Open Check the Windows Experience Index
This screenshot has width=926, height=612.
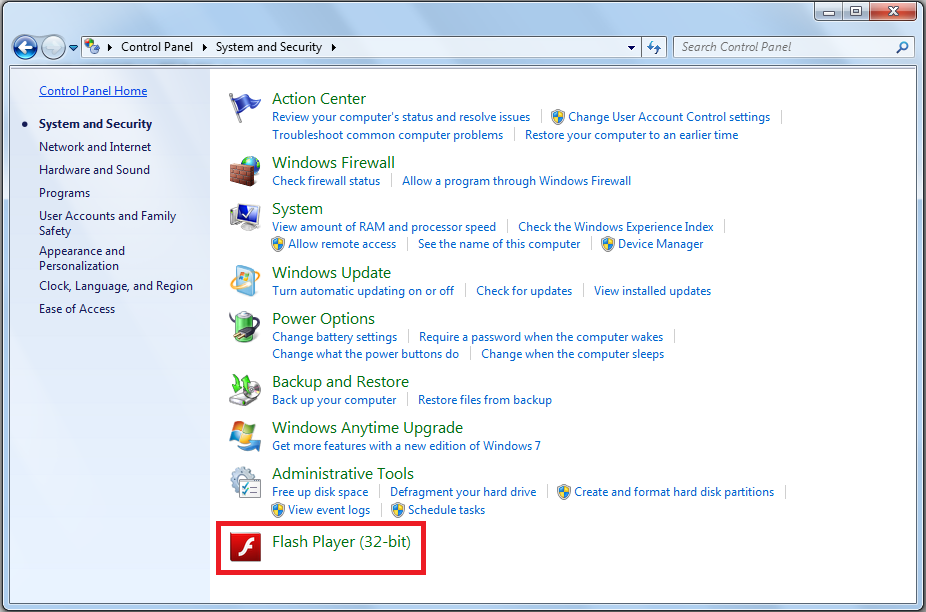[616, 227]
